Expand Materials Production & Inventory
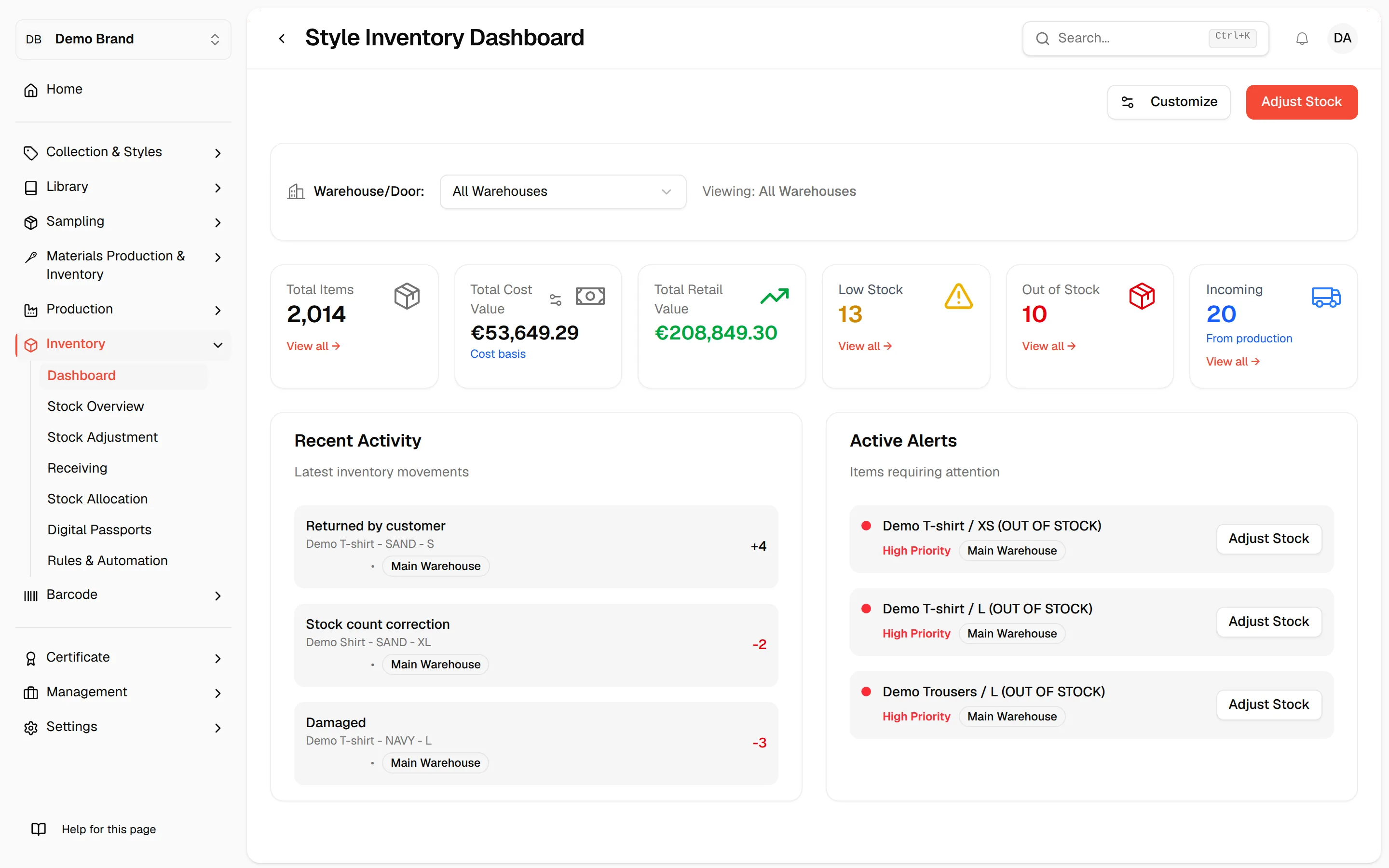 click(123, 265)
